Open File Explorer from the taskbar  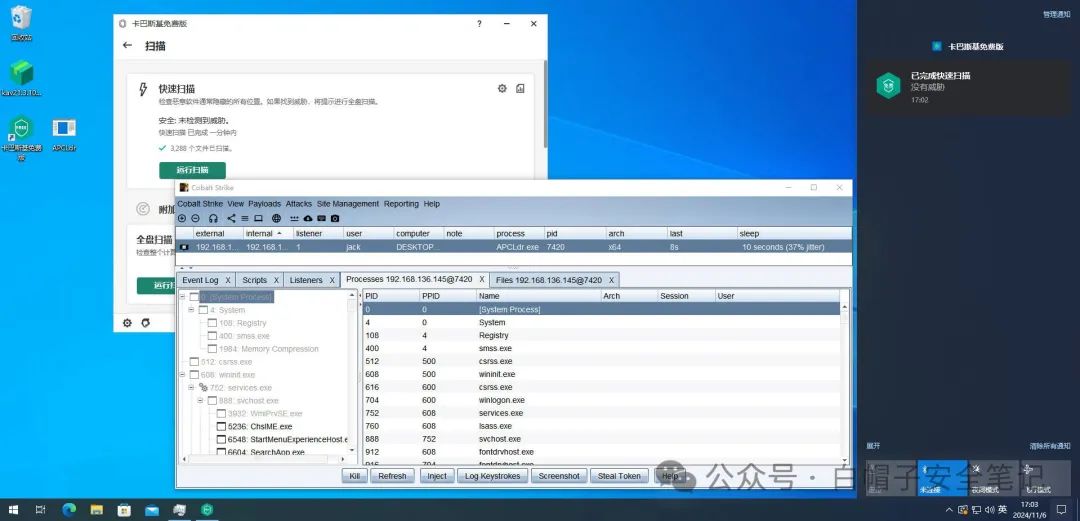[96, 510]
